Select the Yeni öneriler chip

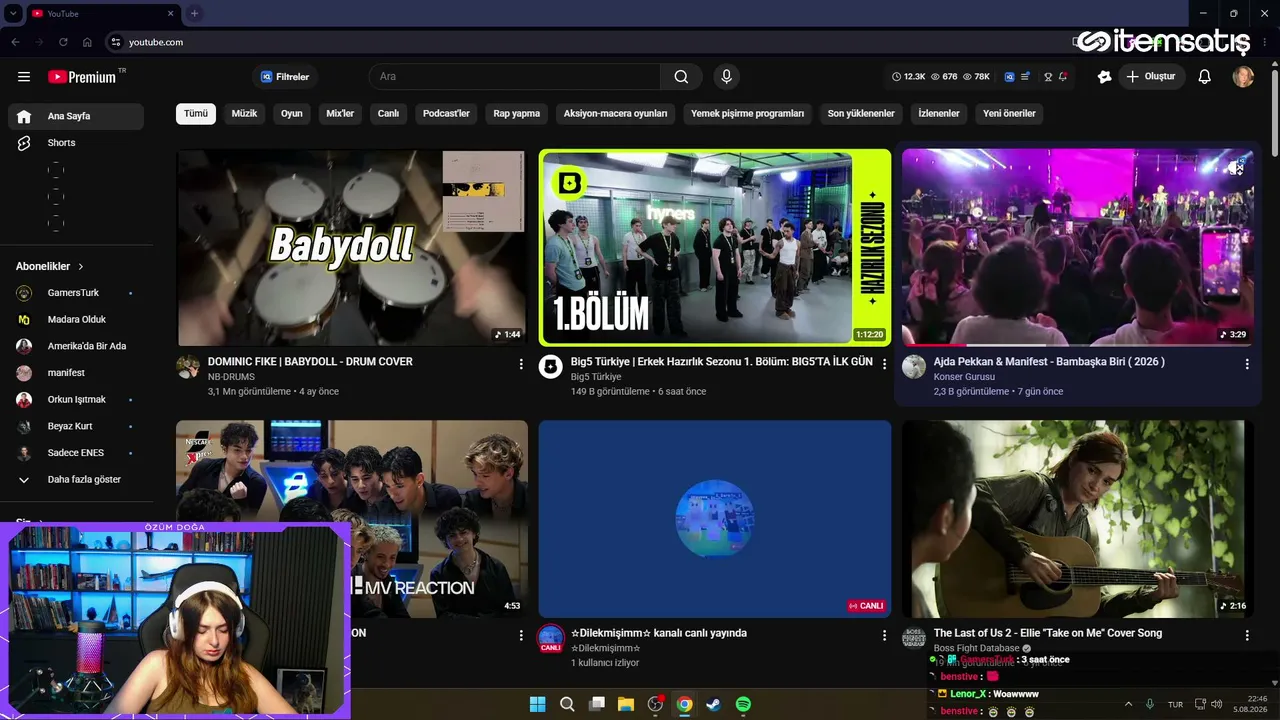[x=1009, y=114]
